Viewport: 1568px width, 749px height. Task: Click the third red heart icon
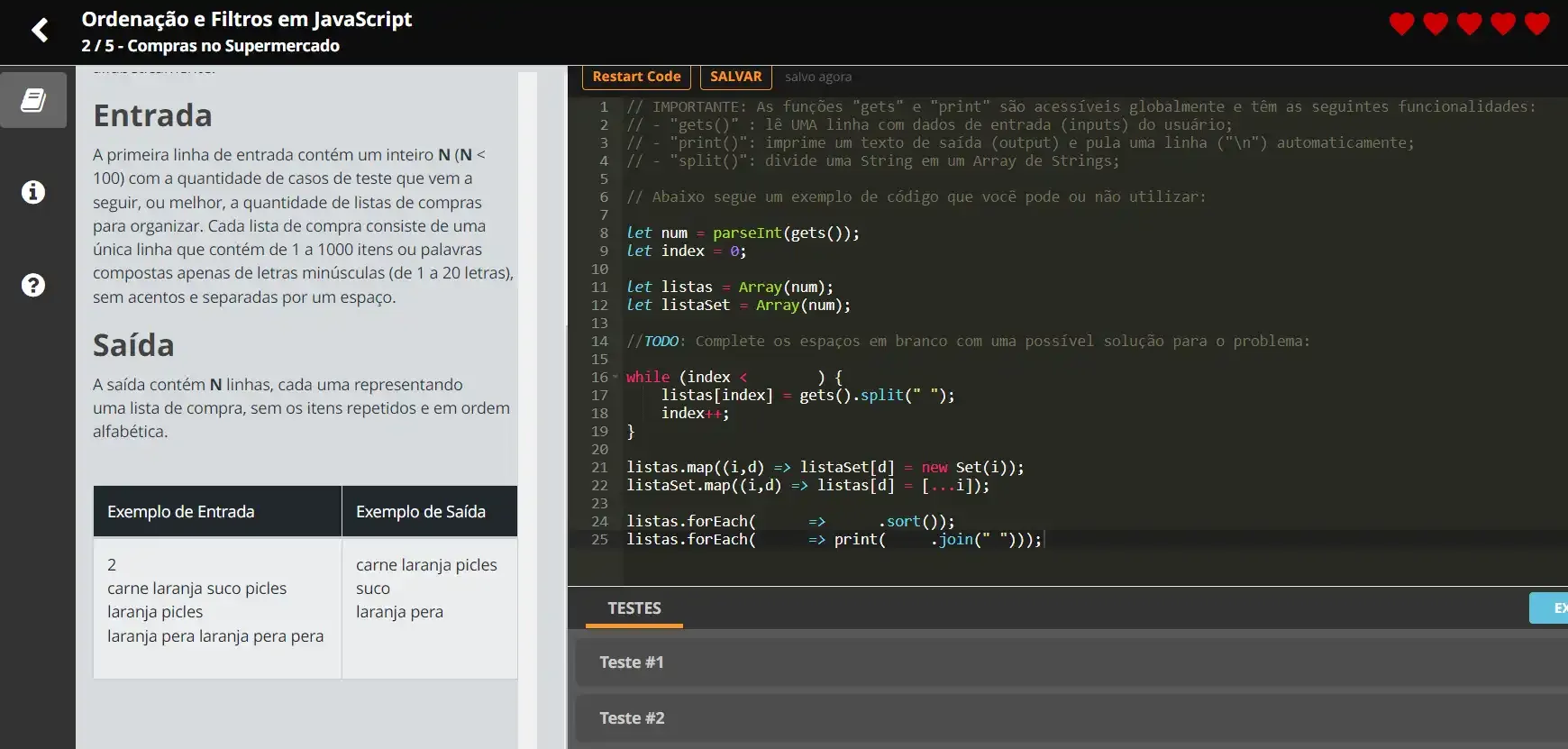[x=1469, y=24]
